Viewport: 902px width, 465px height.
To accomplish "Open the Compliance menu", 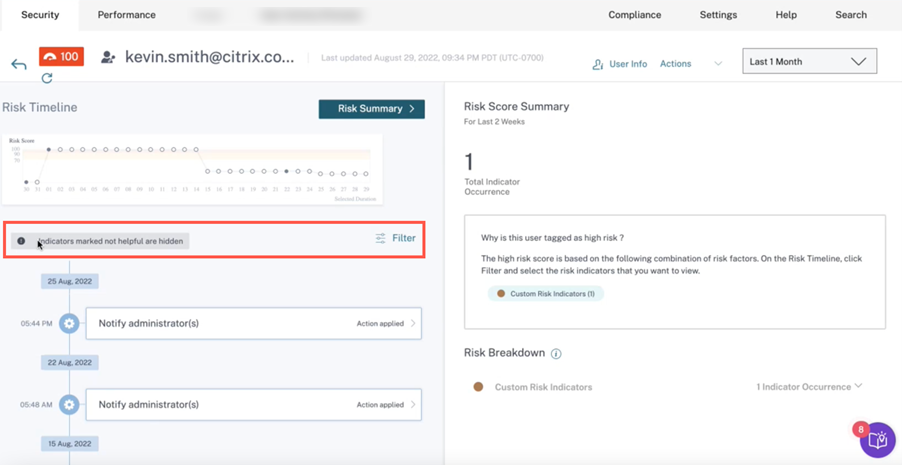I will point(634,15).
